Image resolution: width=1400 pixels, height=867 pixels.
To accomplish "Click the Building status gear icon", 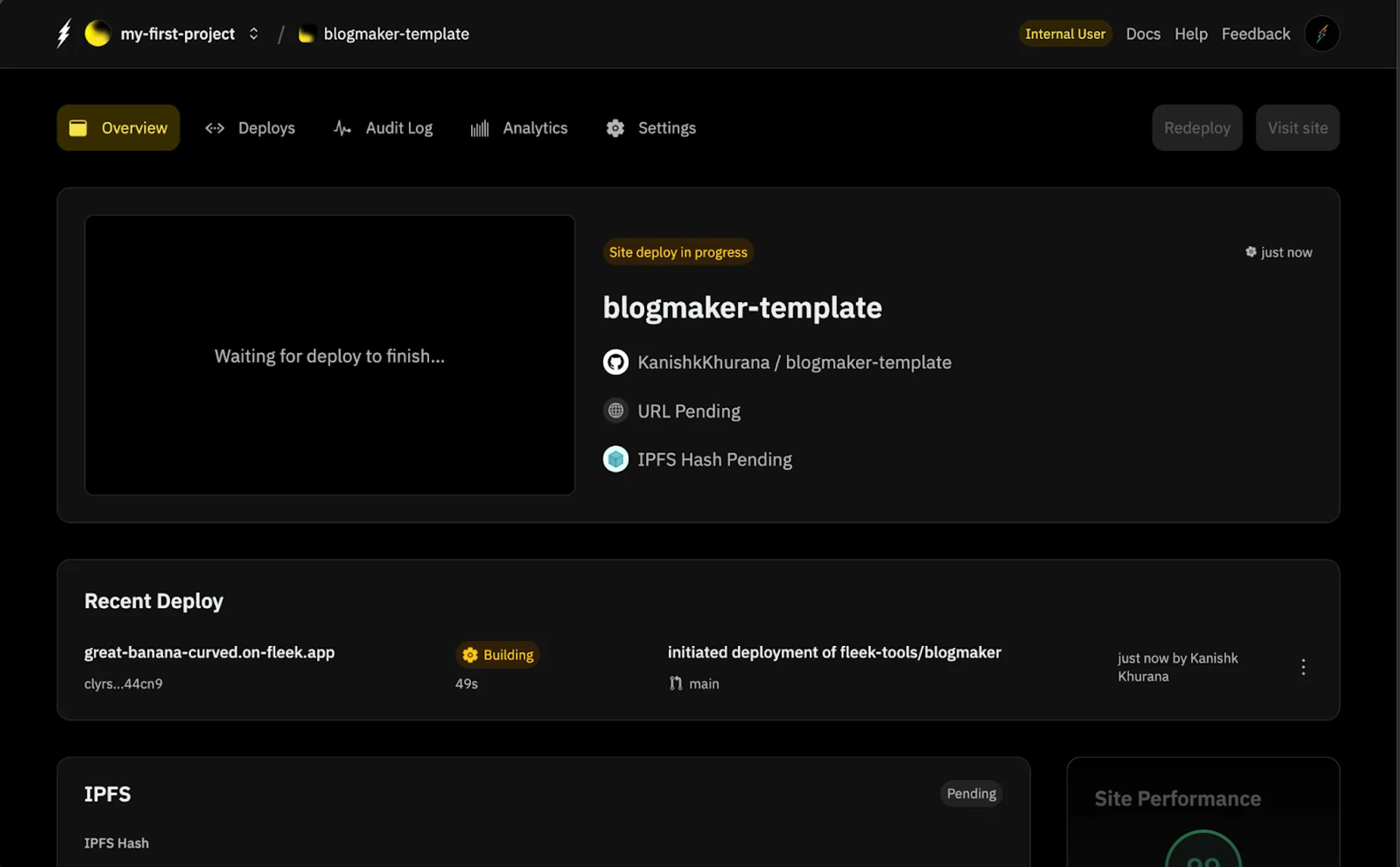I will 470,655.
